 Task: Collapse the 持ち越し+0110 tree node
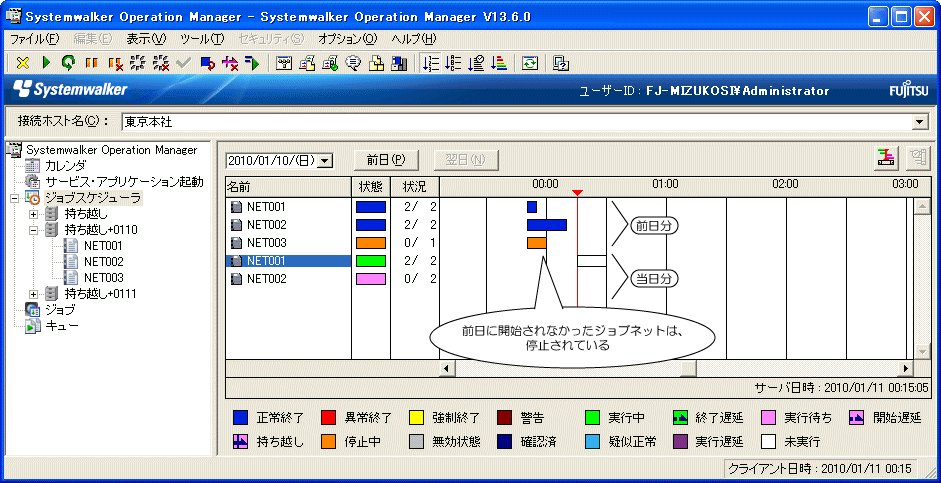34,230
